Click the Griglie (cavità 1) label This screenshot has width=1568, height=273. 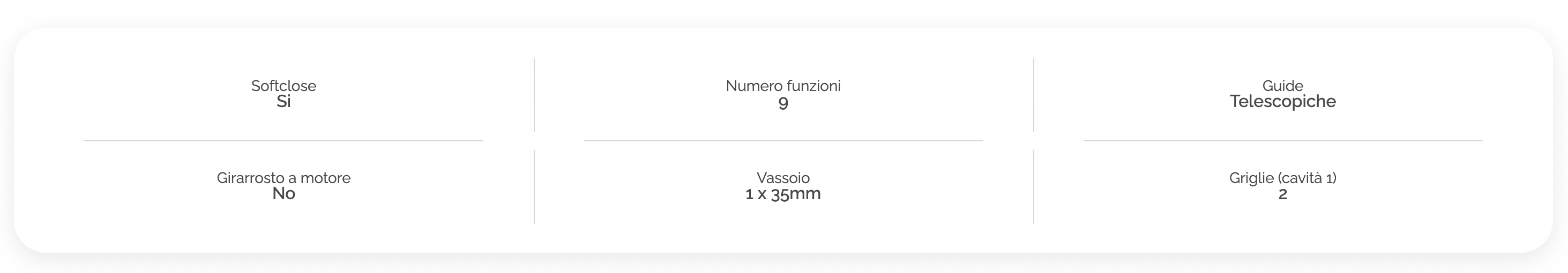coord(1282,178)
